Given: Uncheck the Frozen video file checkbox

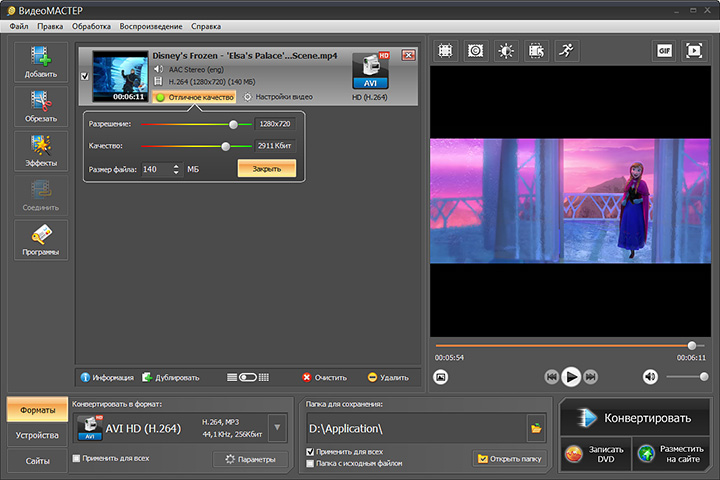Looking at the screenshot, I should (85, 76).
